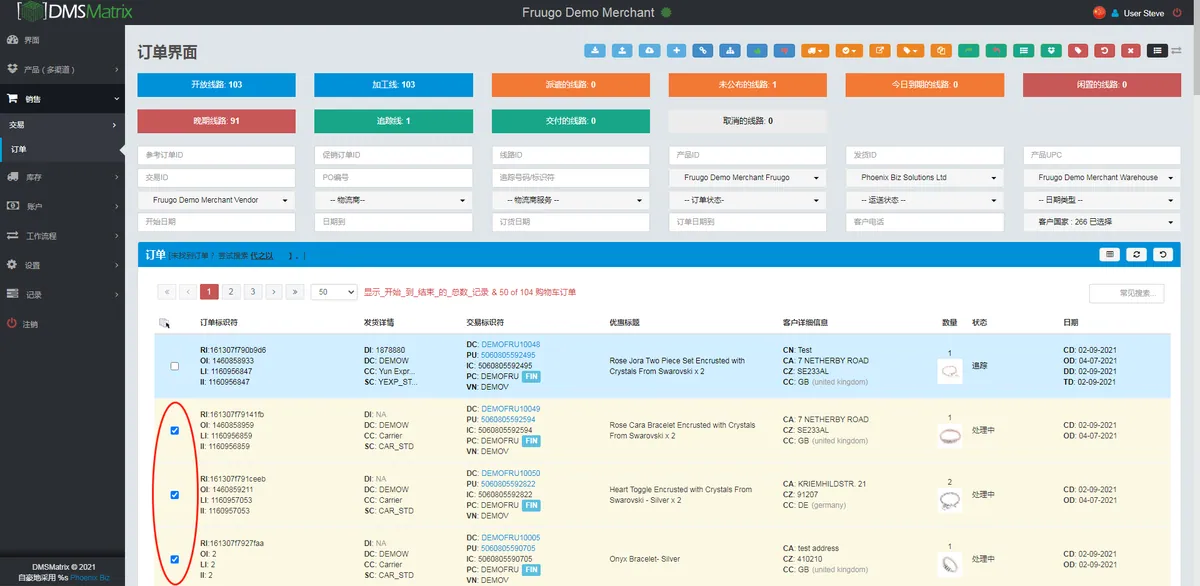Click the red 晚期线路: 91 tile
The height and width of the screenshot is (586, 1200).
click(216, 121)
